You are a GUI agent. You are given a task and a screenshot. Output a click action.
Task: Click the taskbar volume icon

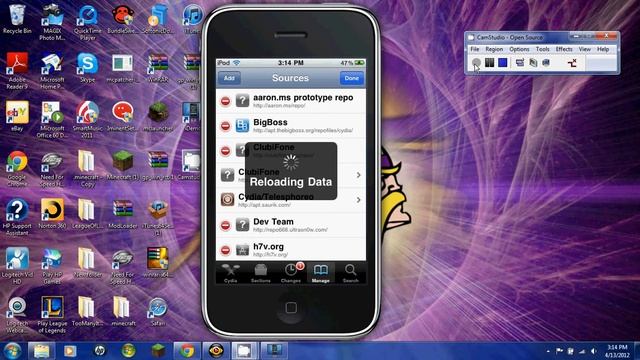pos(594,351)
